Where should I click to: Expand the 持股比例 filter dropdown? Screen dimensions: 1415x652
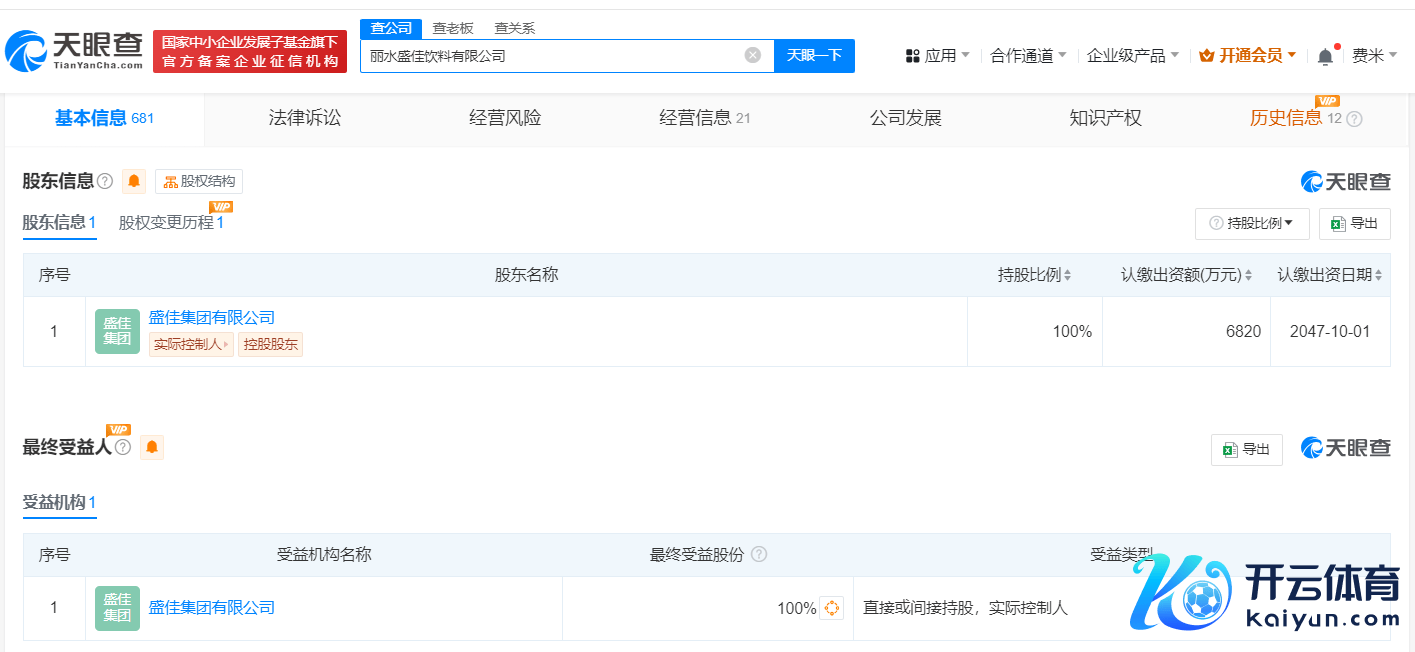pyautogui.click(x=1252, y=223)
